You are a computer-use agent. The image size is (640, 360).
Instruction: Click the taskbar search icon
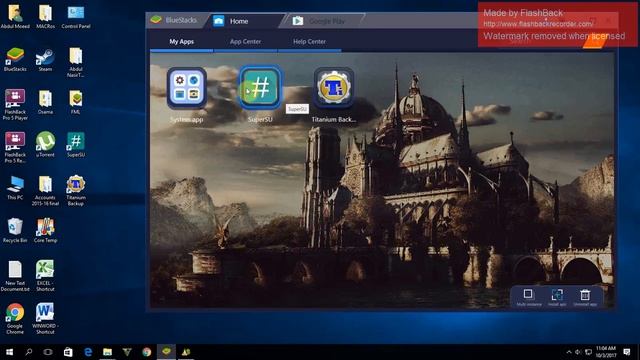coord(29,352)
